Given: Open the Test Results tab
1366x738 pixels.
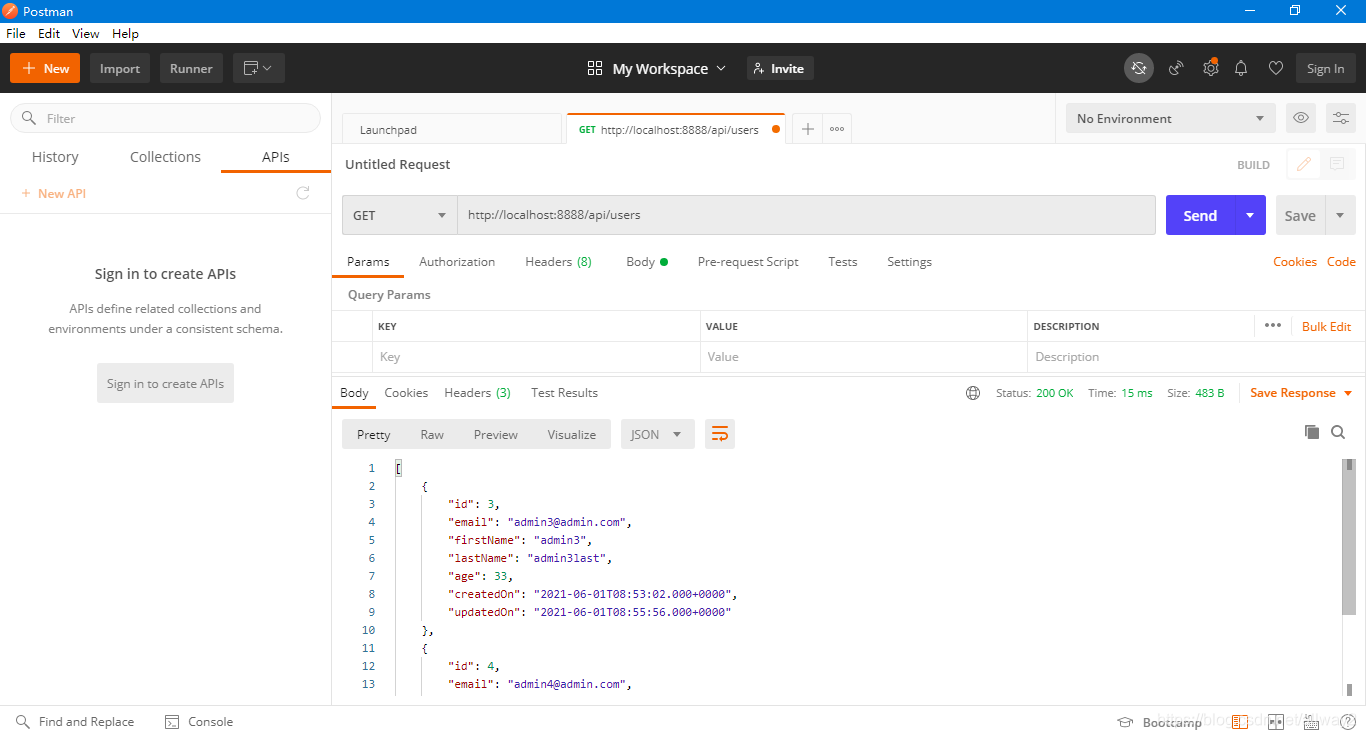Looking at the screenshot, I should [x=564, y=393].
